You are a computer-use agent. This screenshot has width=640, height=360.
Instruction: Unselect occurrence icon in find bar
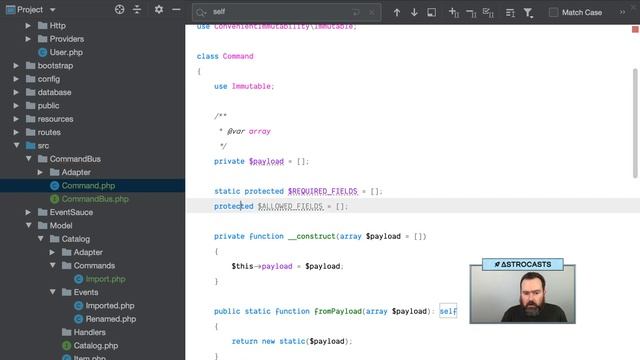click(471, 13)
